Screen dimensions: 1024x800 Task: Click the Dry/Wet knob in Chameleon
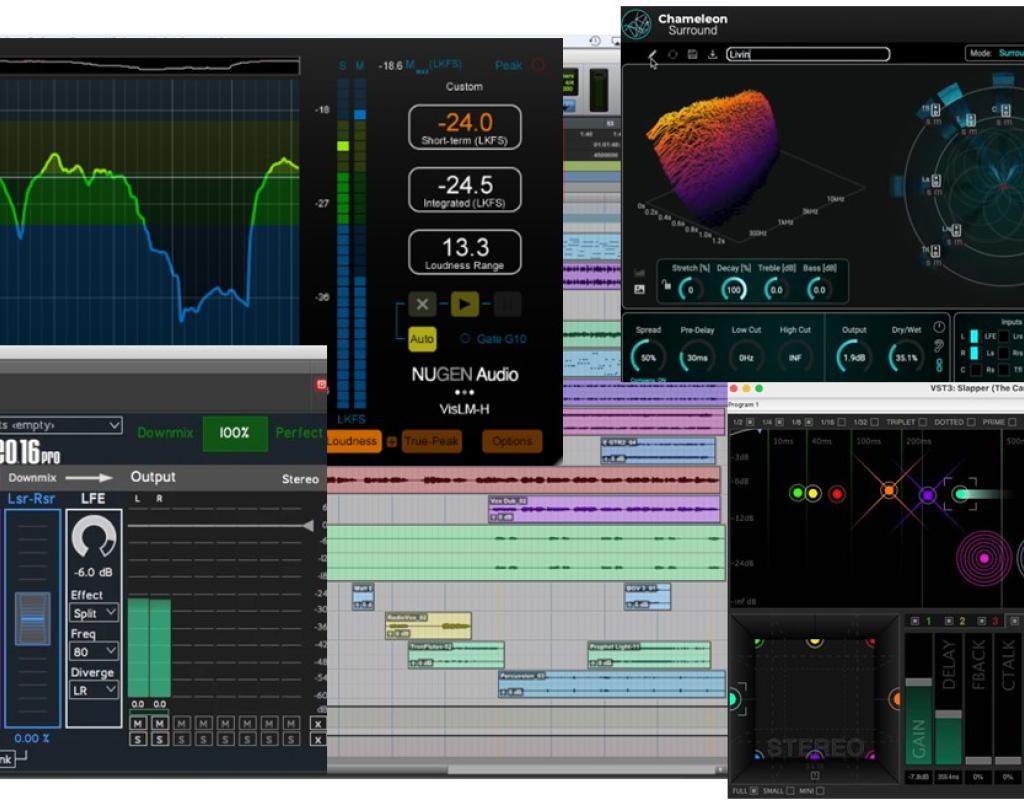[x=905, y=358]
